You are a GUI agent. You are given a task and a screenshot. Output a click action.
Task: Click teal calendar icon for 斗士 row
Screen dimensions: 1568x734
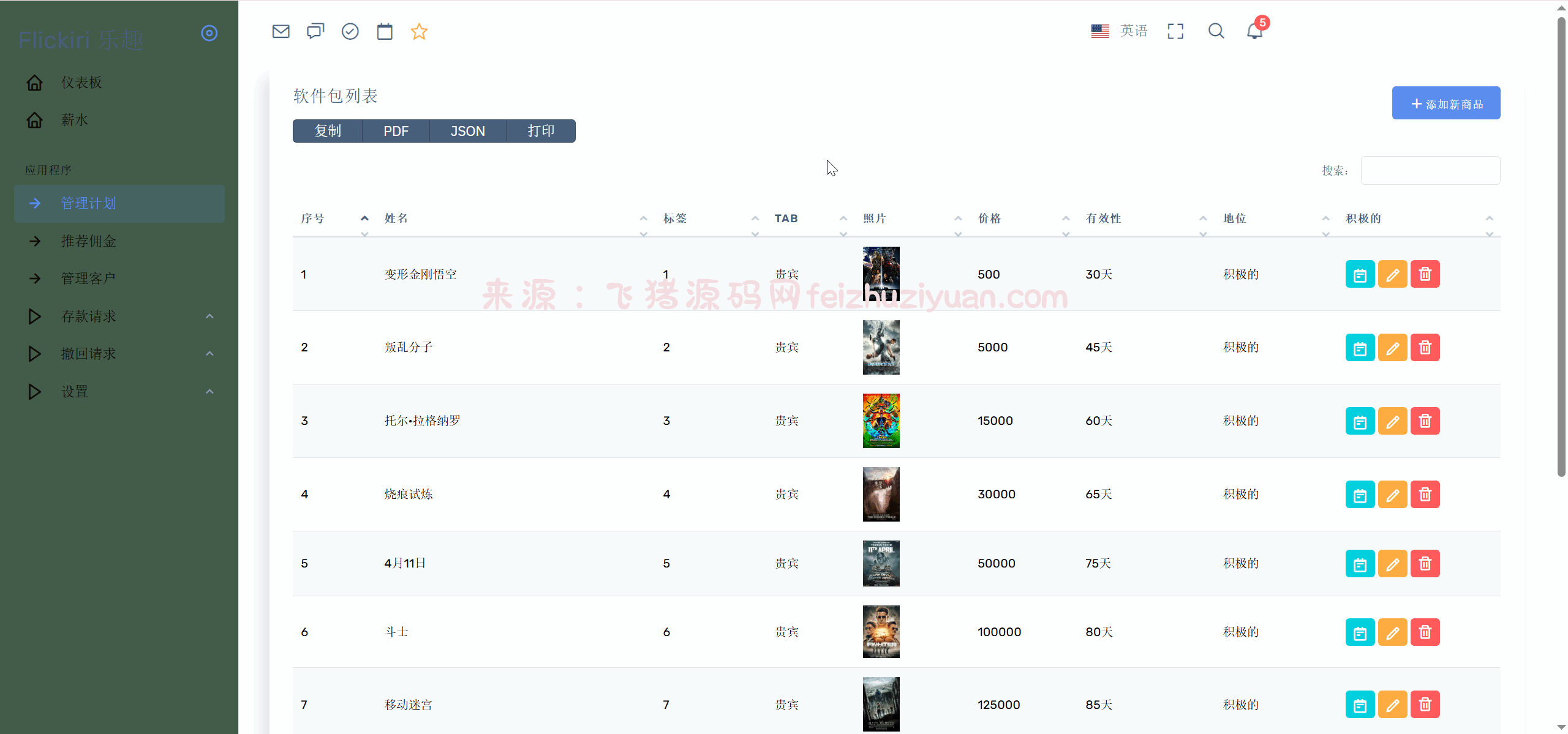tap(1360, 632)
